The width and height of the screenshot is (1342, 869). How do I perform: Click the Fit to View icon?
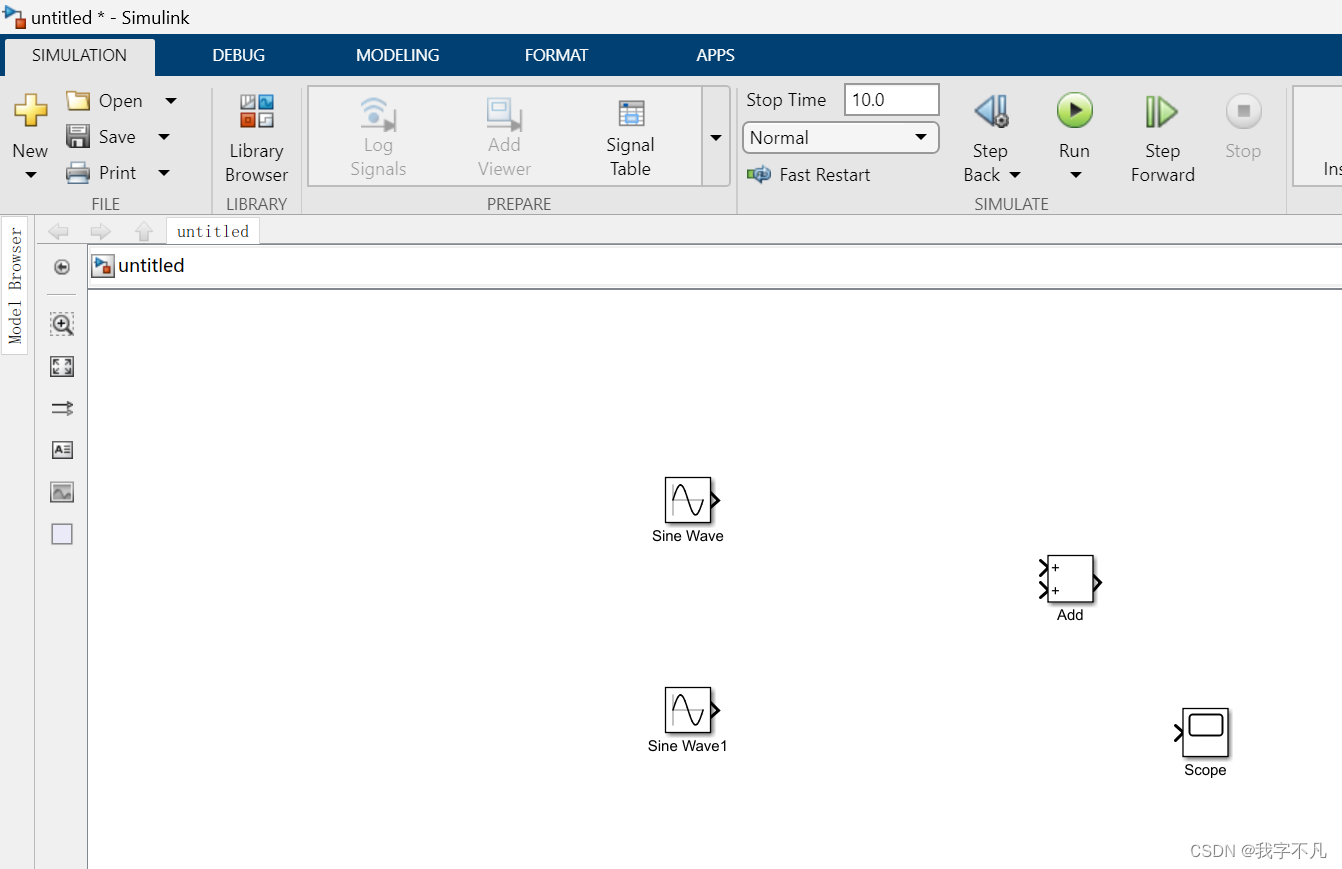pyautogui.click(x=62, y=366)
